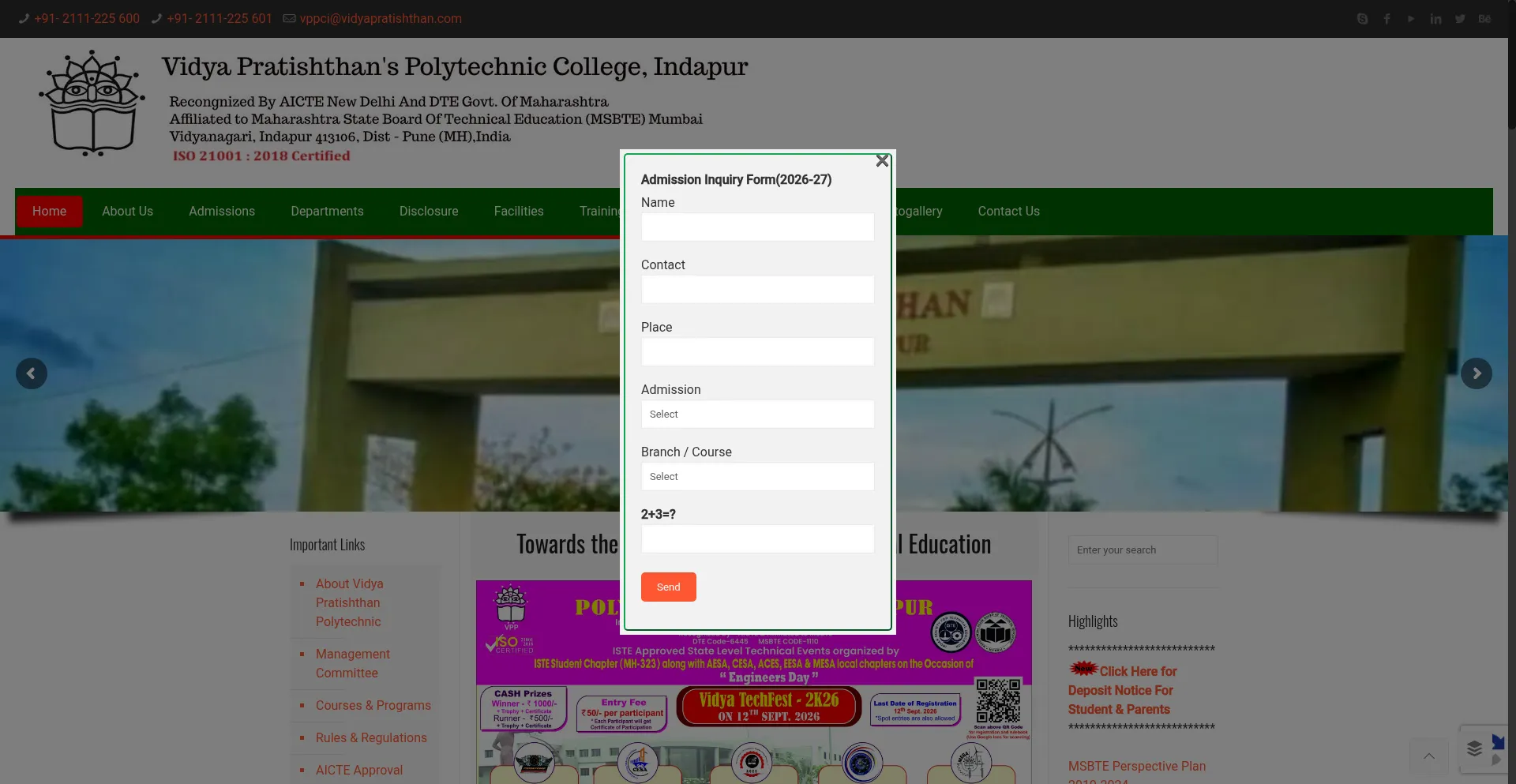This screenshot has width=1516, height=784.
Task: Open AICTE Approval link
Action: point(359,770)
